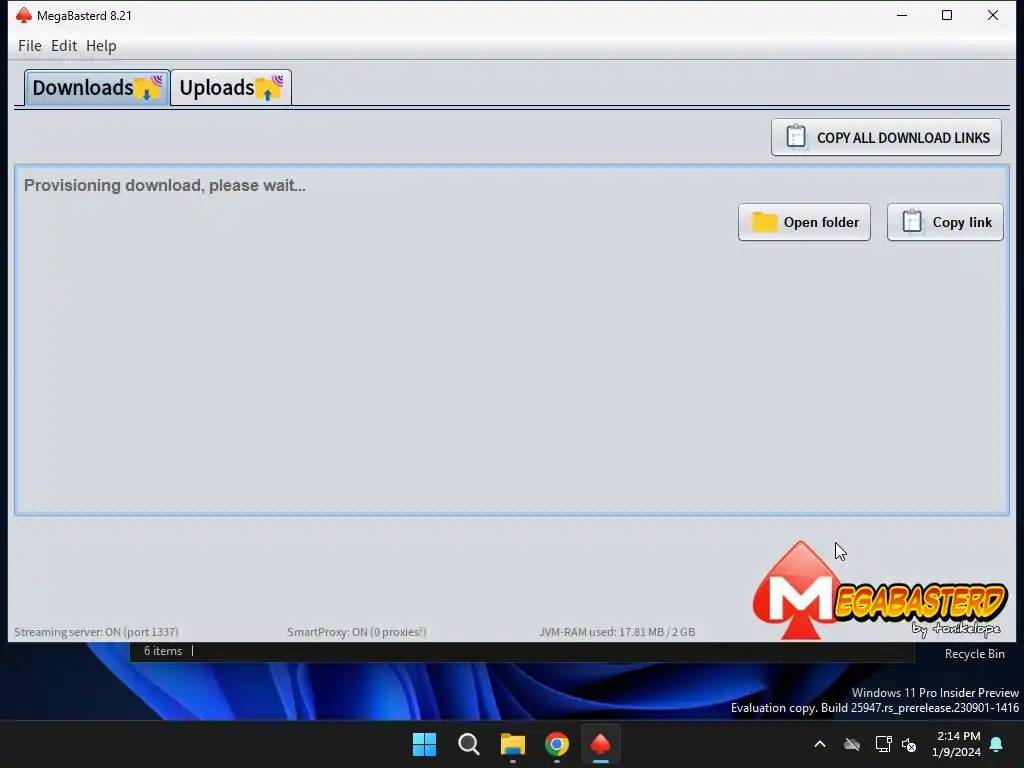Image resolution: width=1024 pixels, height=768 pixels.
Task: Open the clock and date panel
Action: coord(957,744)
